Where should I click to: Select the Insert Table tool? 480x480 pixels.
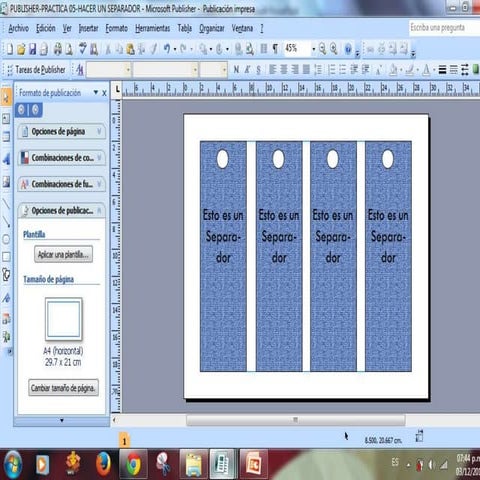tap(6, 137)
